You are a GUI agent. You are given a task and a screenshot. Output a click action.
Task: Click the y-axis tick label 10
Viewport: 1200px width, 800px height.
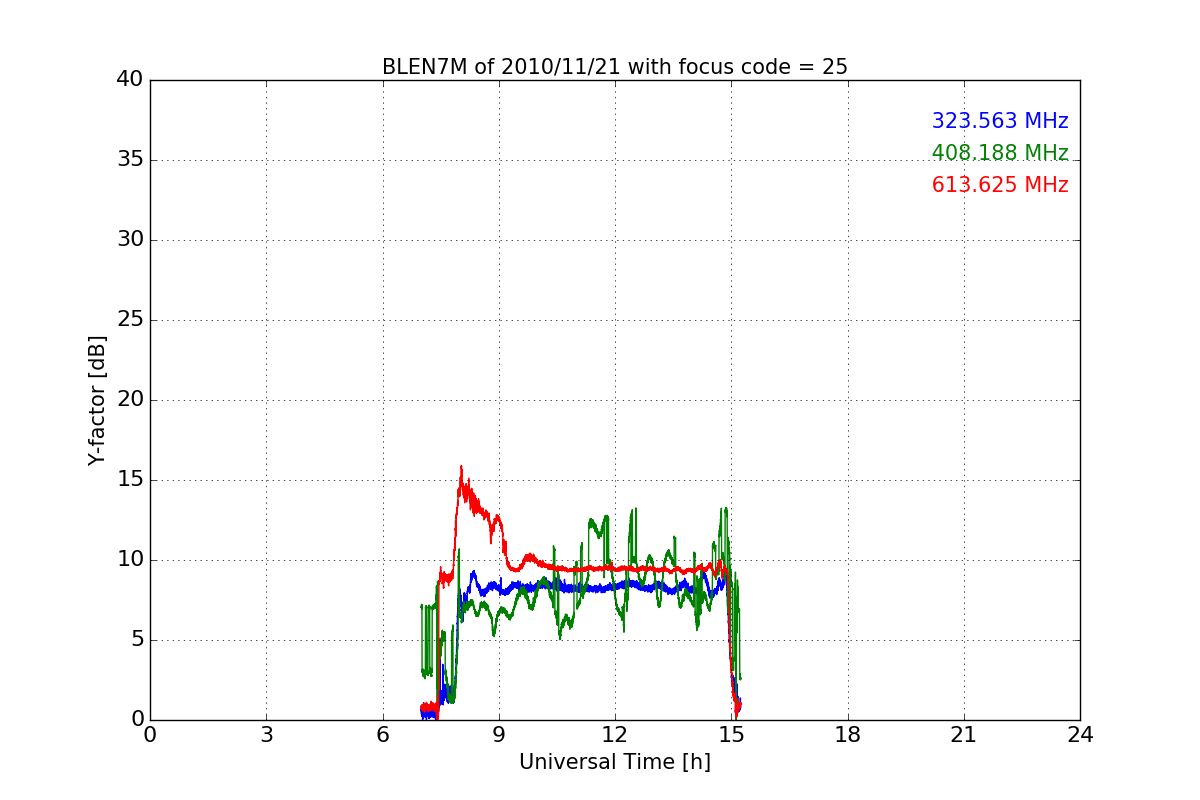[130, 560]
